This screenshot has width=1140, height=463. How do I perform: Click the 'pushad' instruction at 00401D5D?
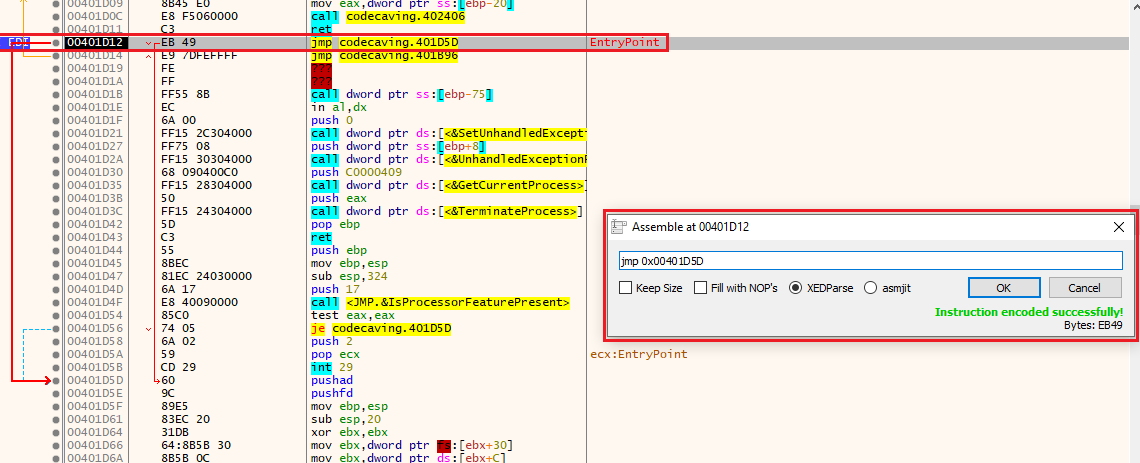tap(331, 380)
